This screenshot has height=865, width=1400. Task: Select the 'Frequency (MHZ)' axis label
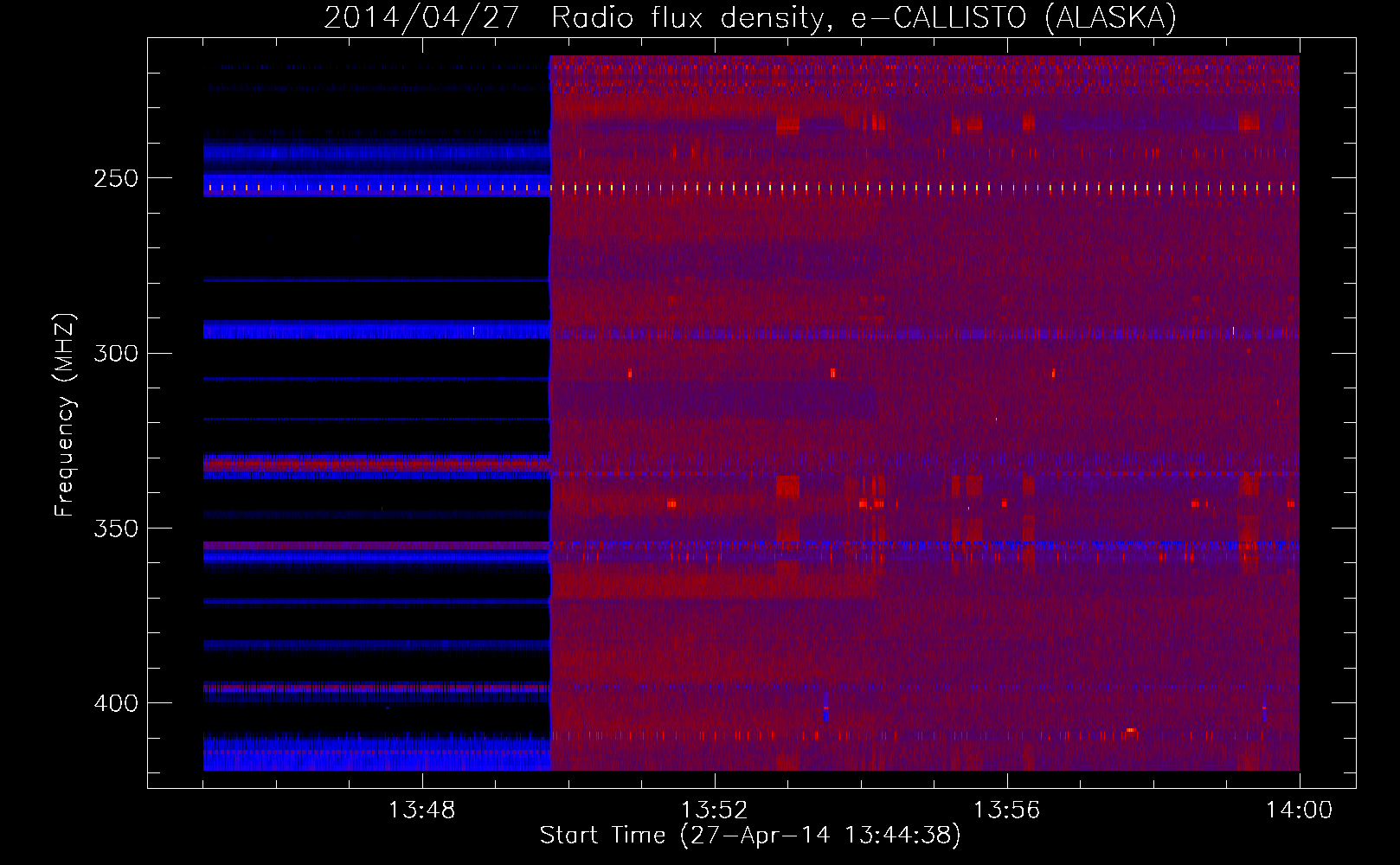pyautogui.click(x=64, y=415)
